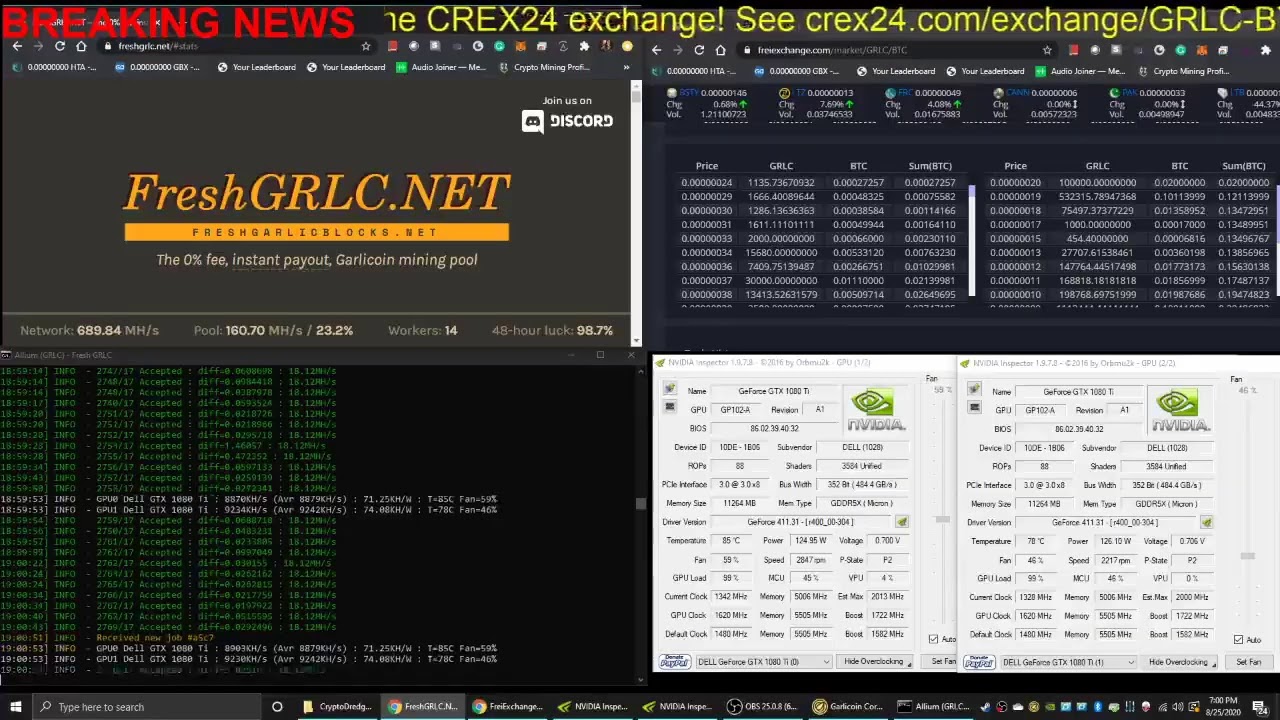Click the 100000.00000000 GRLC amount cell
This screenshot has height=720, width=1280.
click(x=1097, y=183)
